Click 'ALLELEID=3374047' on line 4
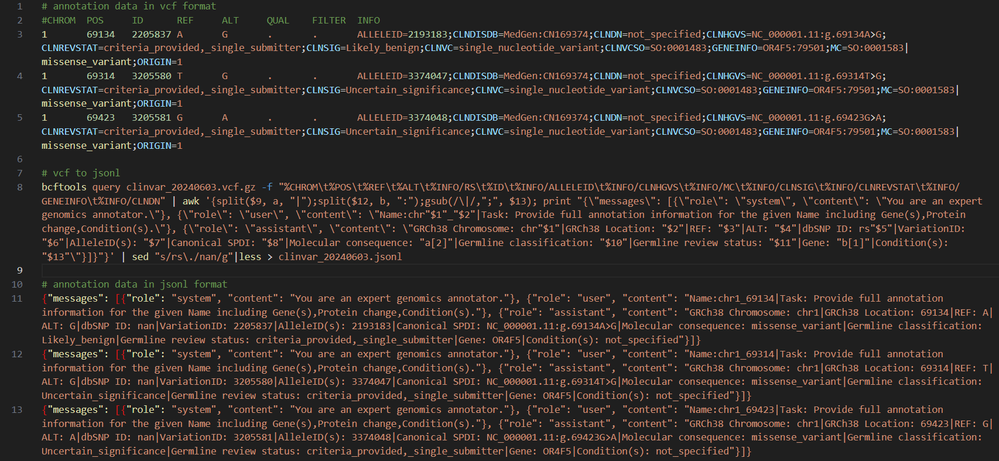Image resolution: width=999 pixels, height=461 pixels. click(404, 76)
